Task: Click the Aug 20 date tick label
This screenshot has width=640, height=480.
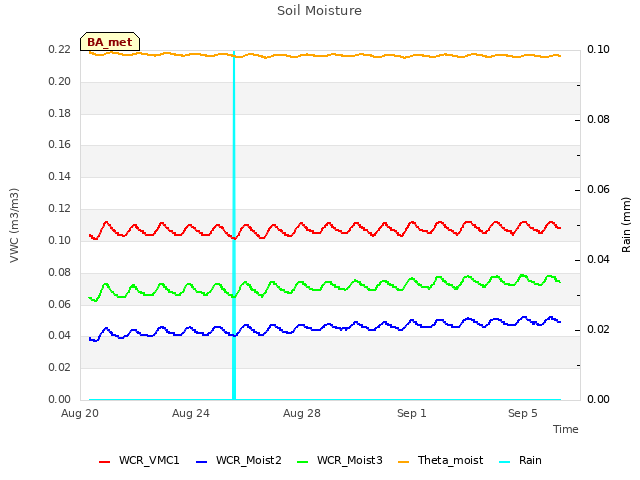Action: tap(80, 413)
